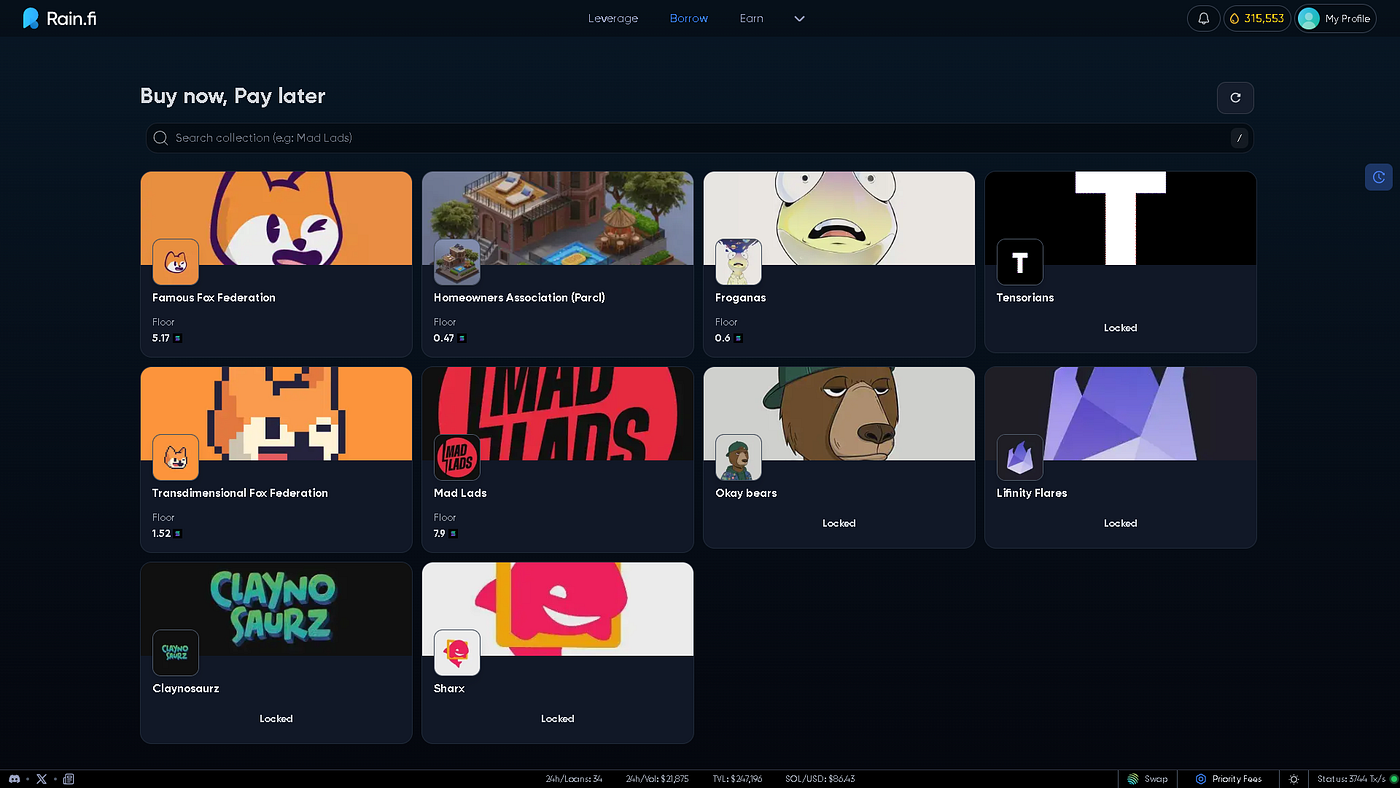Refresh the Buy now, Pay later list
The image size is (1400, 788).
(x=1235, y=97)
